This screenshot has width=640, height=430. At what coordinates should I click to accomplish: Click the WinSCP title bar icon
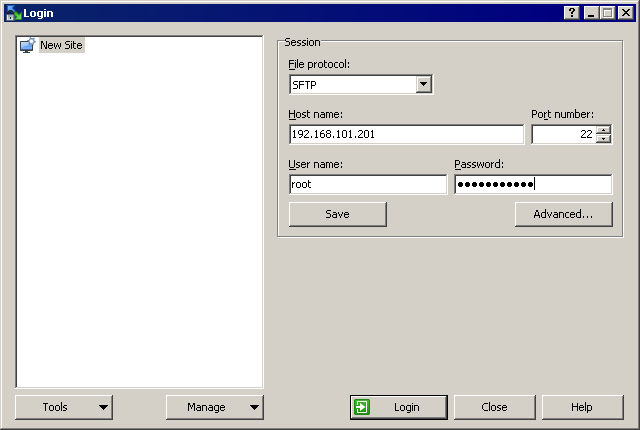point(13,13)
